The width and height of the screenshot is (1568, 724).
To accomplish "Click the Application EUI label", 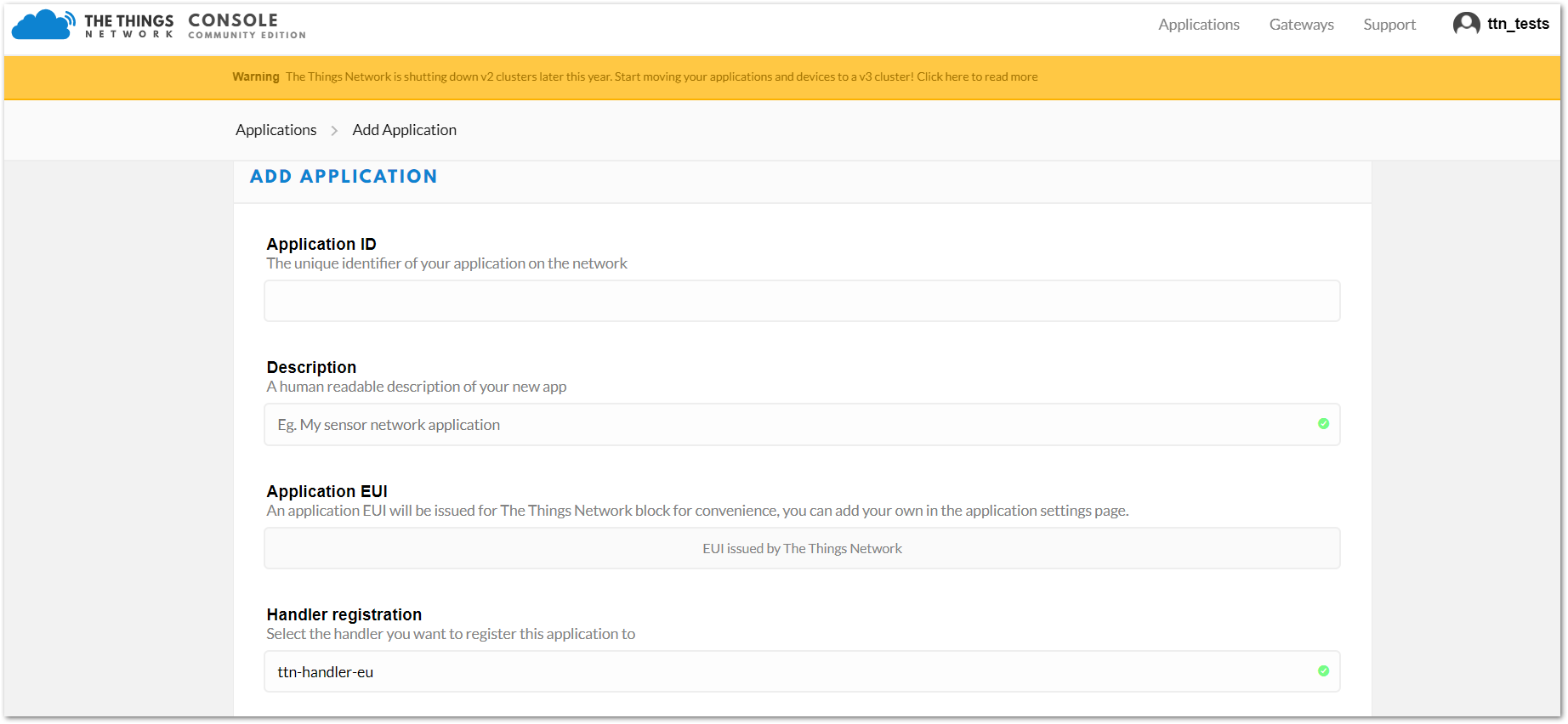I will click(x=327, y=491).
